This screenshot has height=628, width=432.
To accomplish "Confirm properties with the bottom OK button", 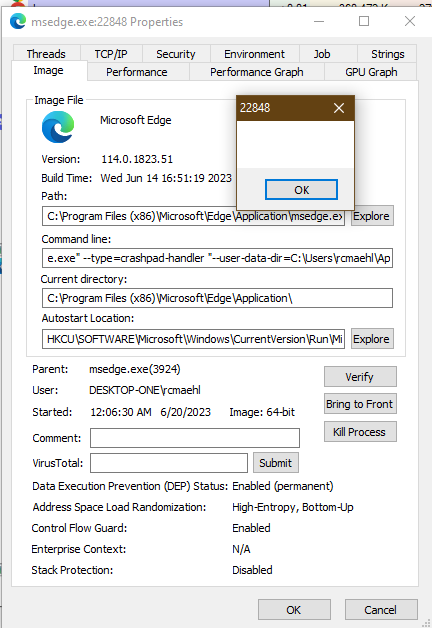I will (294, 610).
